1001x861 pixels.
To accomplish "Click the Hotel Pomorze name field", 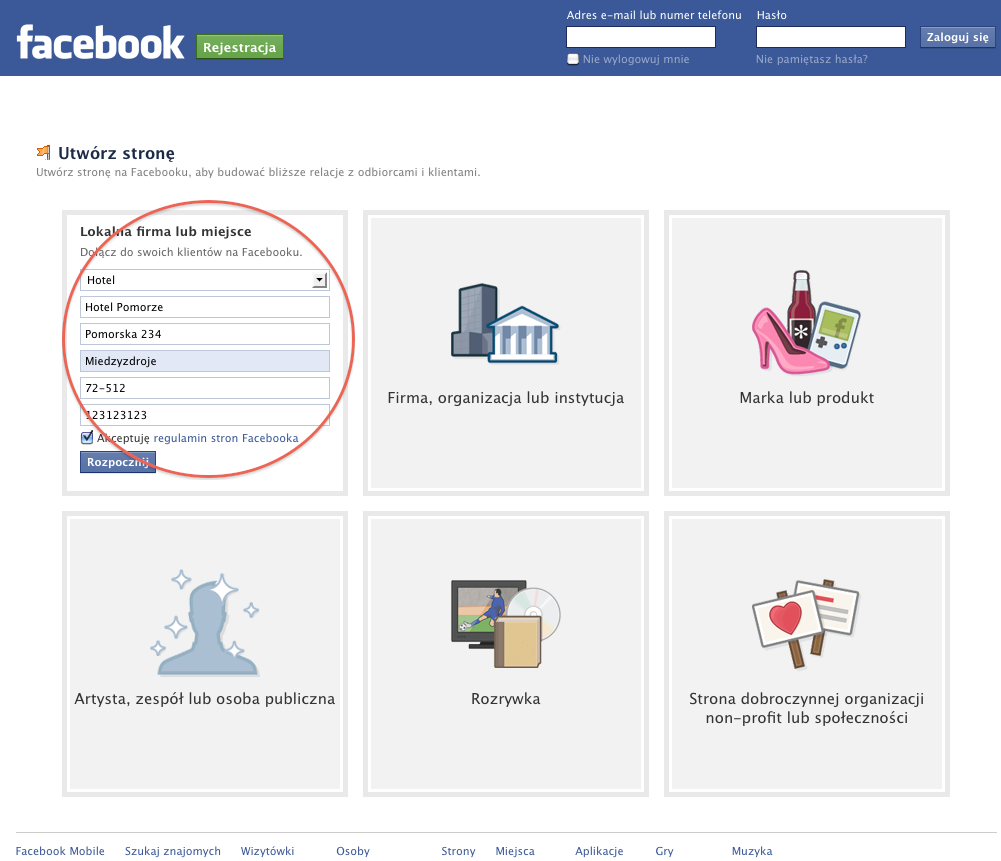I will point(205,307).
